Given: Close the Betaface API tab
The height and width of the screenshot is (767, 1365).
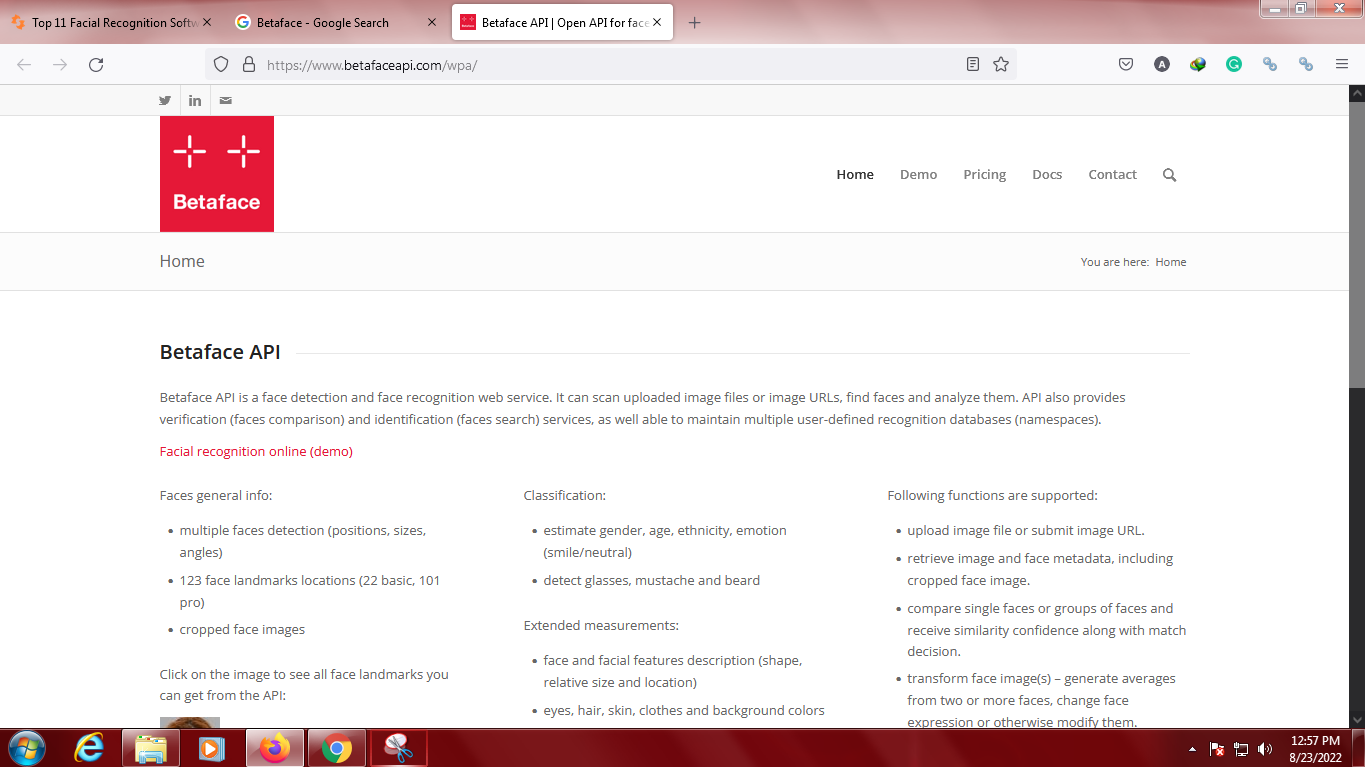Looking at the screenshot, I should pos(657,22).
